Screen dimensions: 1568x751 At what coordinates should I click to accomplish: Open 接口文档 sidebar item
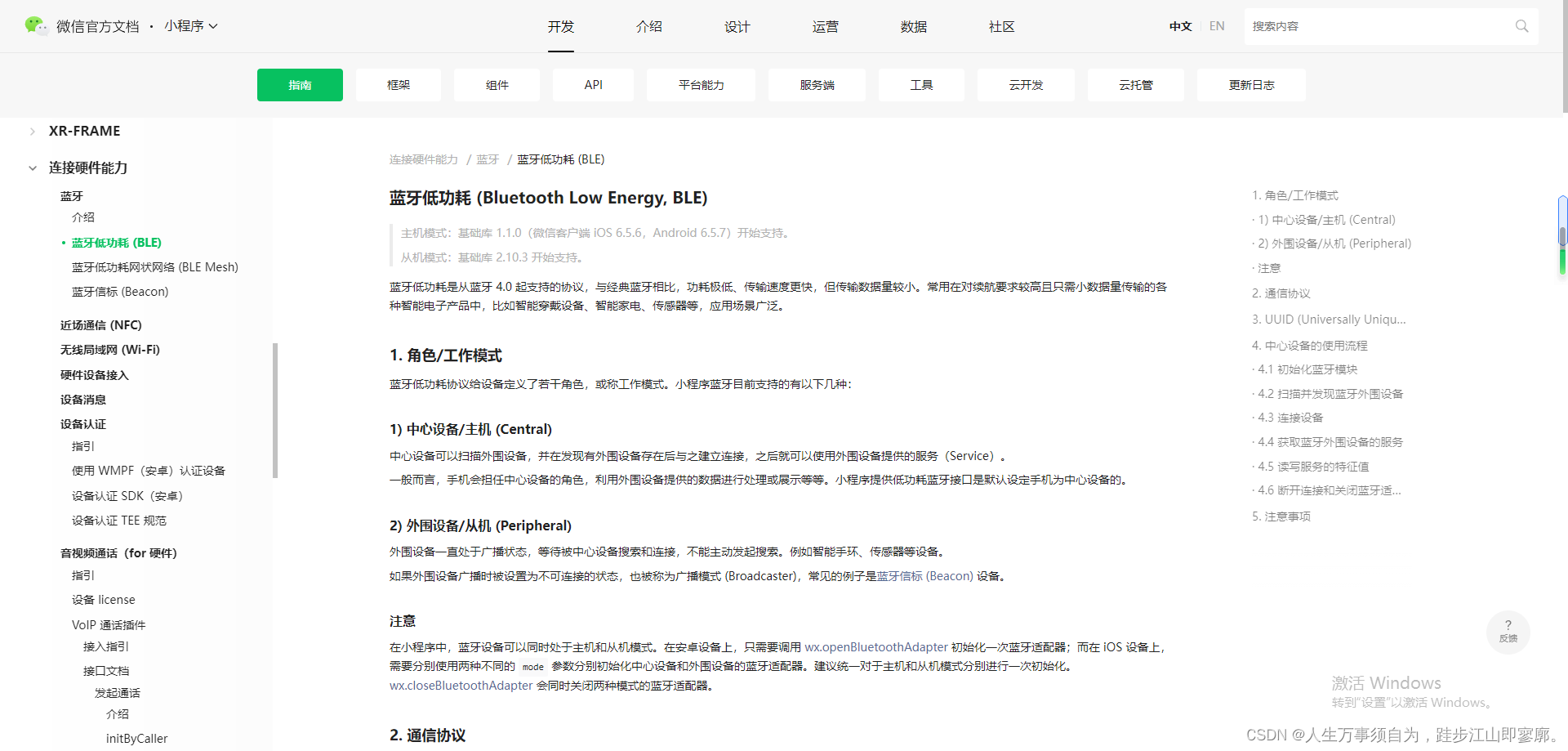point(106,671)
